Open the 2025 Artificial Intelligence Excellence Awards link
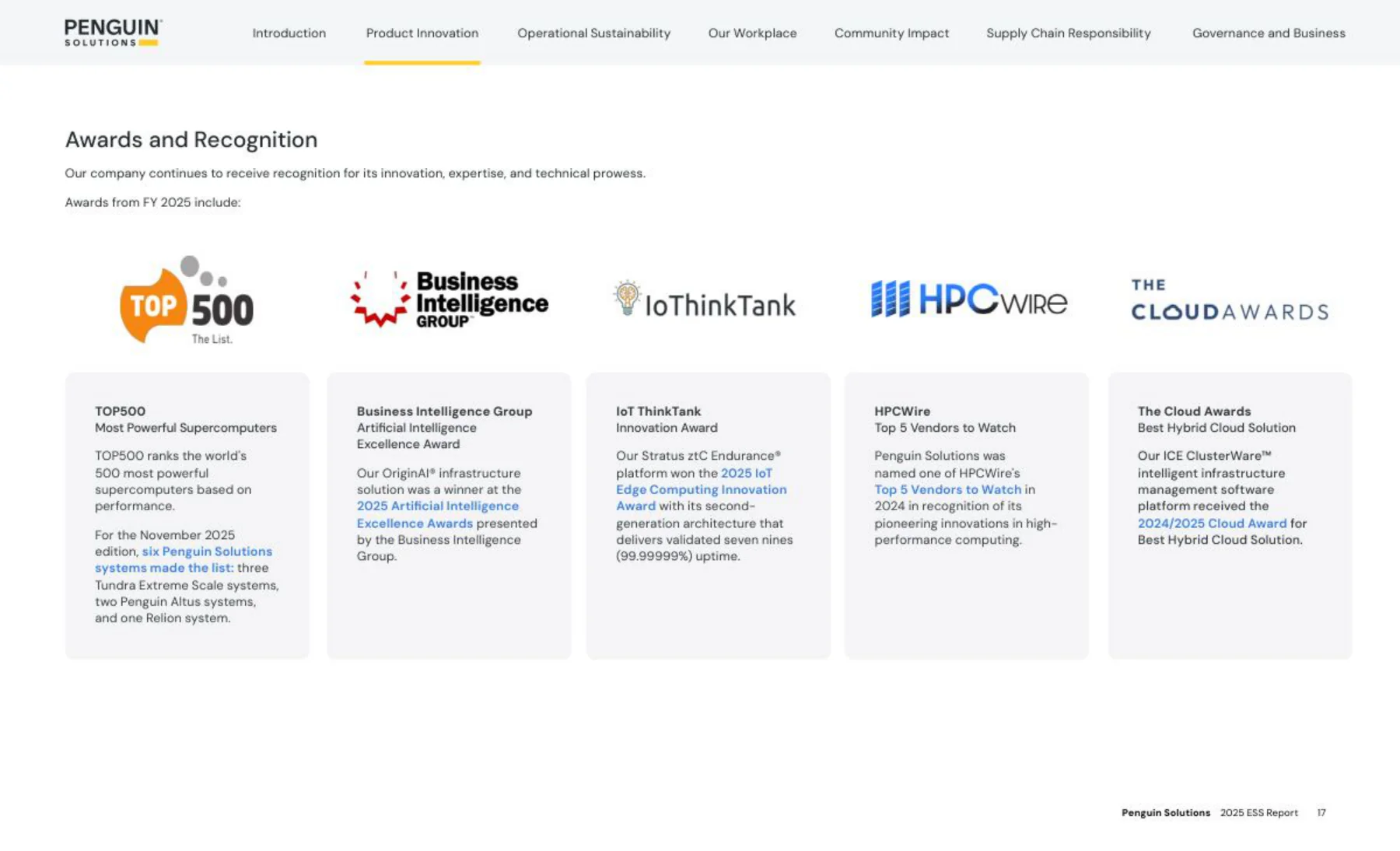Screen dimensions: 1400x851 point(438,514)
